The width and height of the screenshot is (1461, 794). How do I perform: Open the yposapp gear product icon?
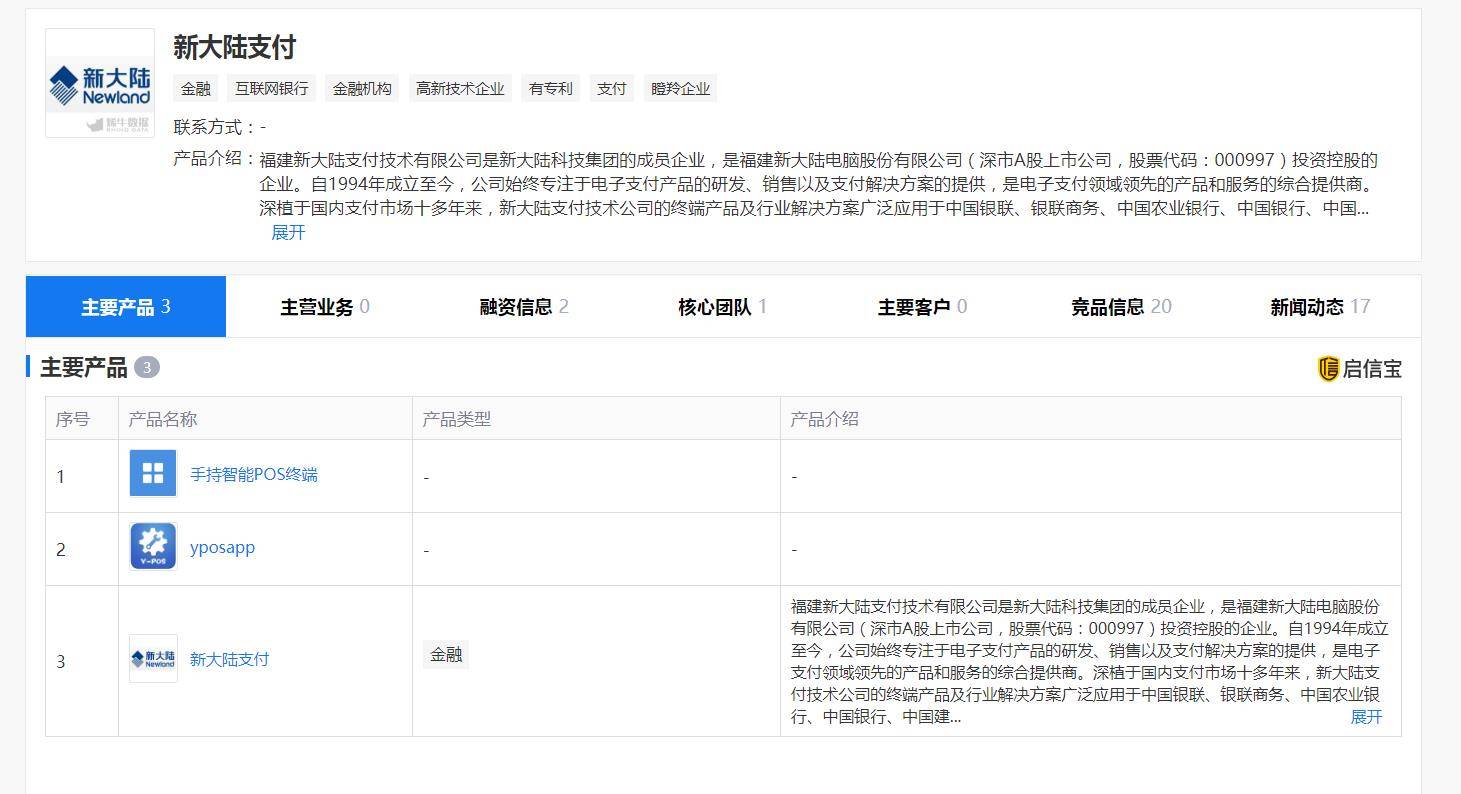pyautogui.click(x=153, y=547)
